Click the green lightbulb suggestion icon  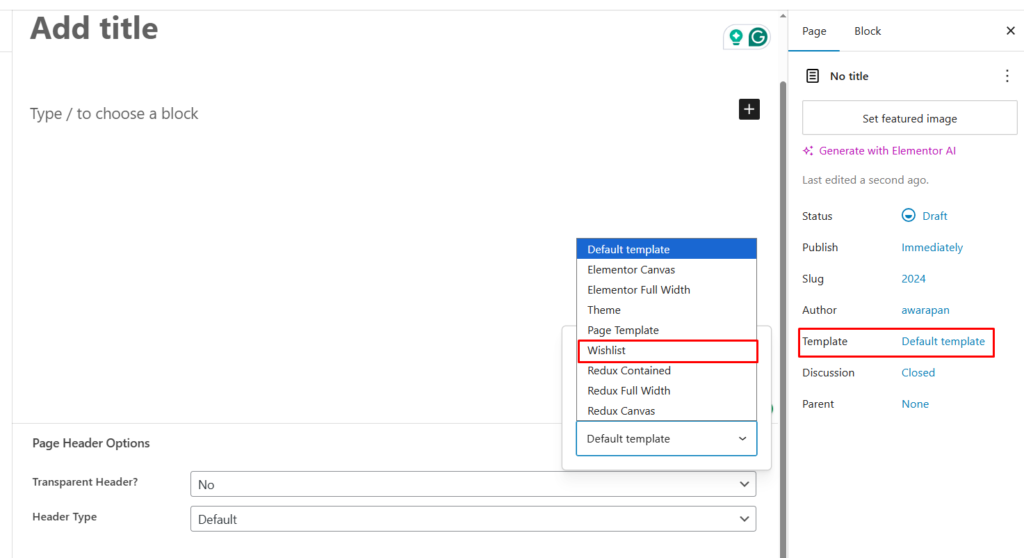(x=736, y=37)
